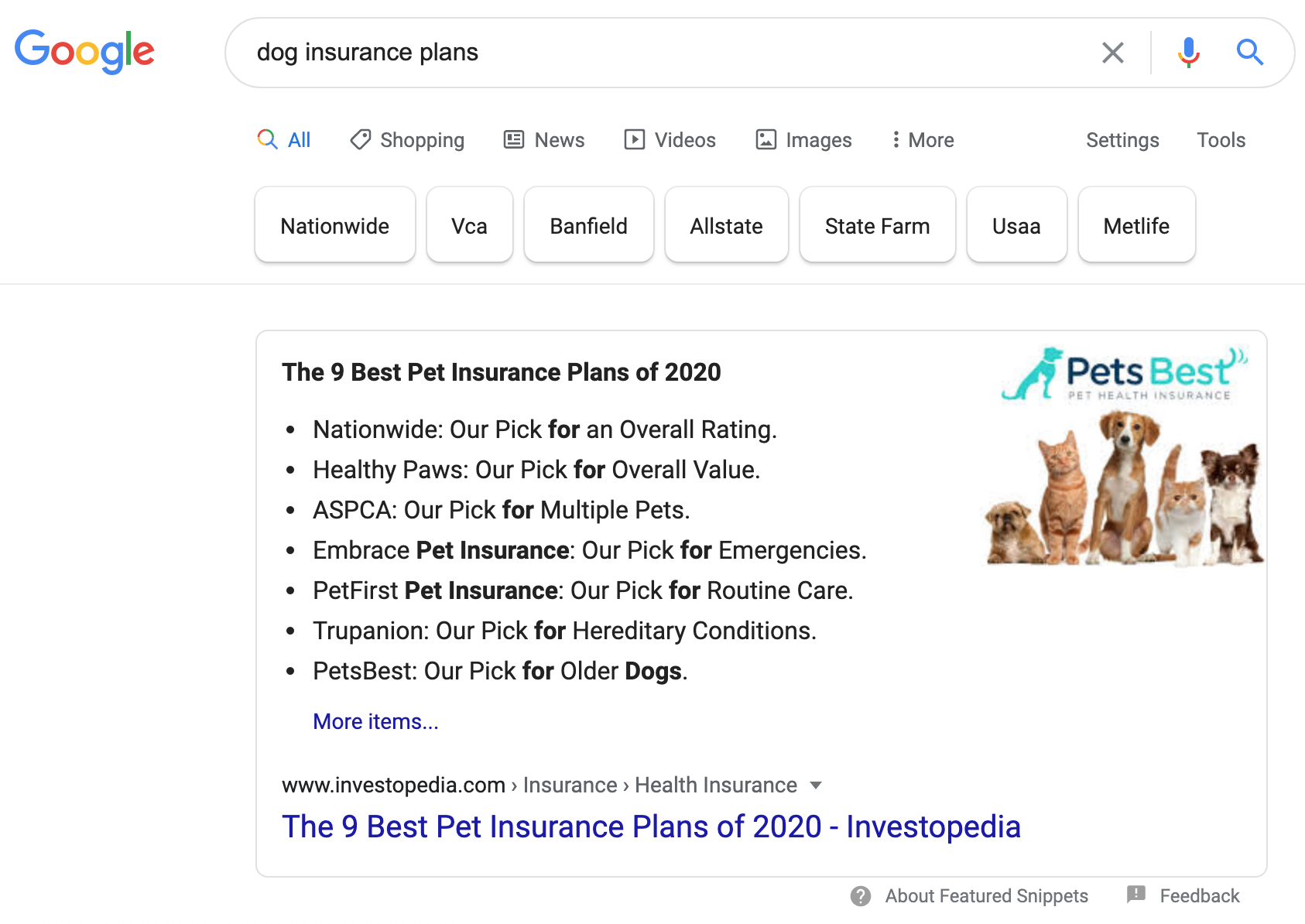The width and height of the screenshot is (1305, 924).
Task: Open the Settings menu
Action: coord(1122,140)
